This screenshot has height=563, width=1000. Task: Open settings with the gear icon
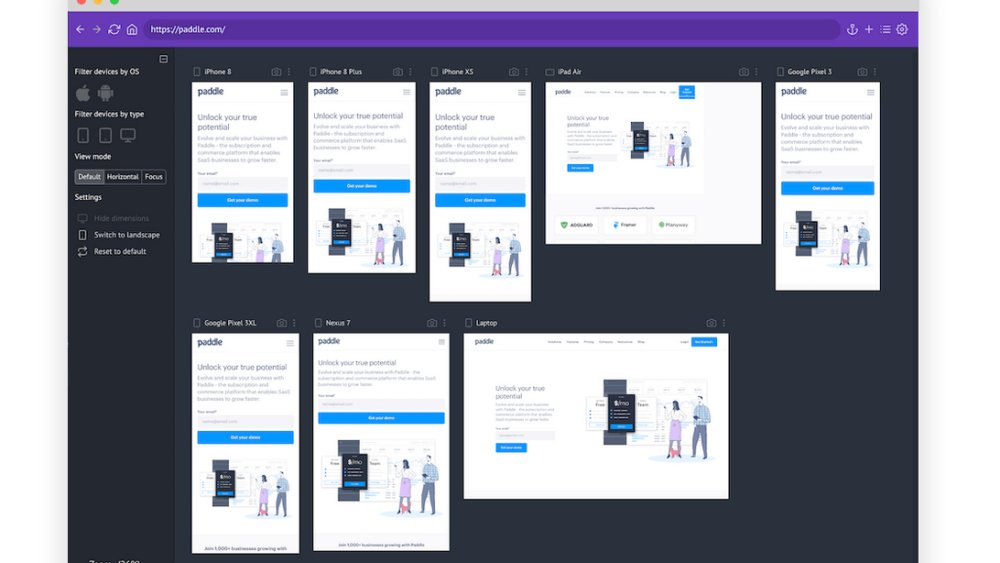pos(902,29)
